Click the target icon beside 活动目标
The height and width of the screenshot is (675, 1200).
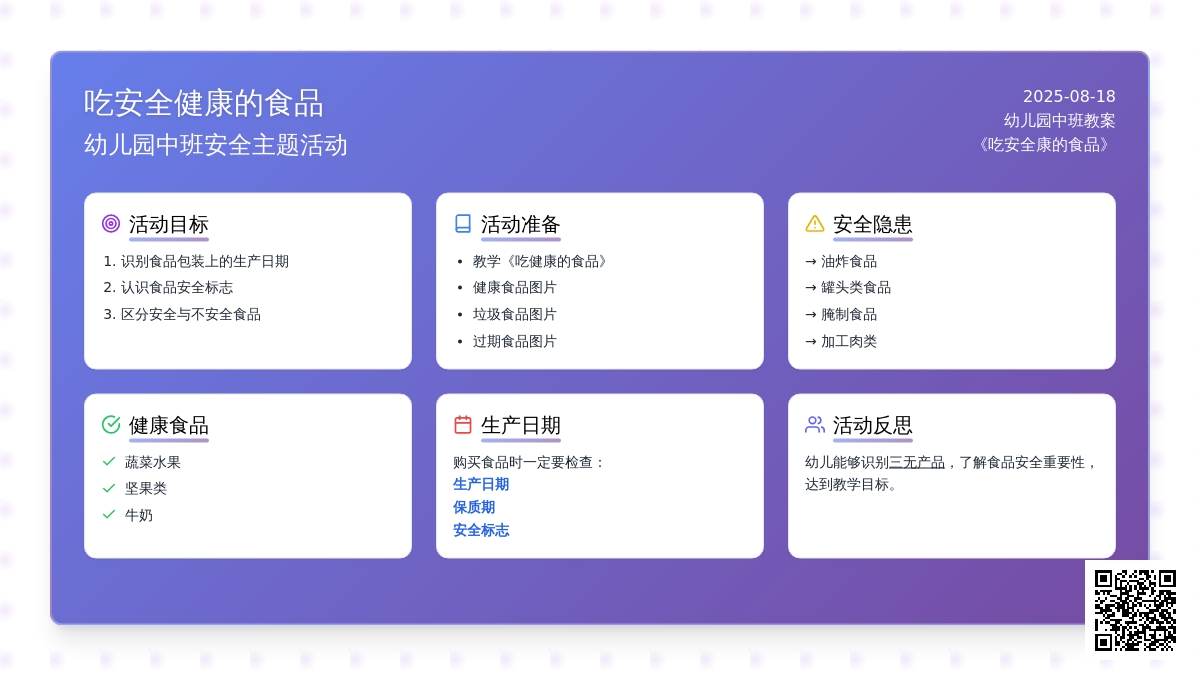pyautogui.click(x=111, y=224)
